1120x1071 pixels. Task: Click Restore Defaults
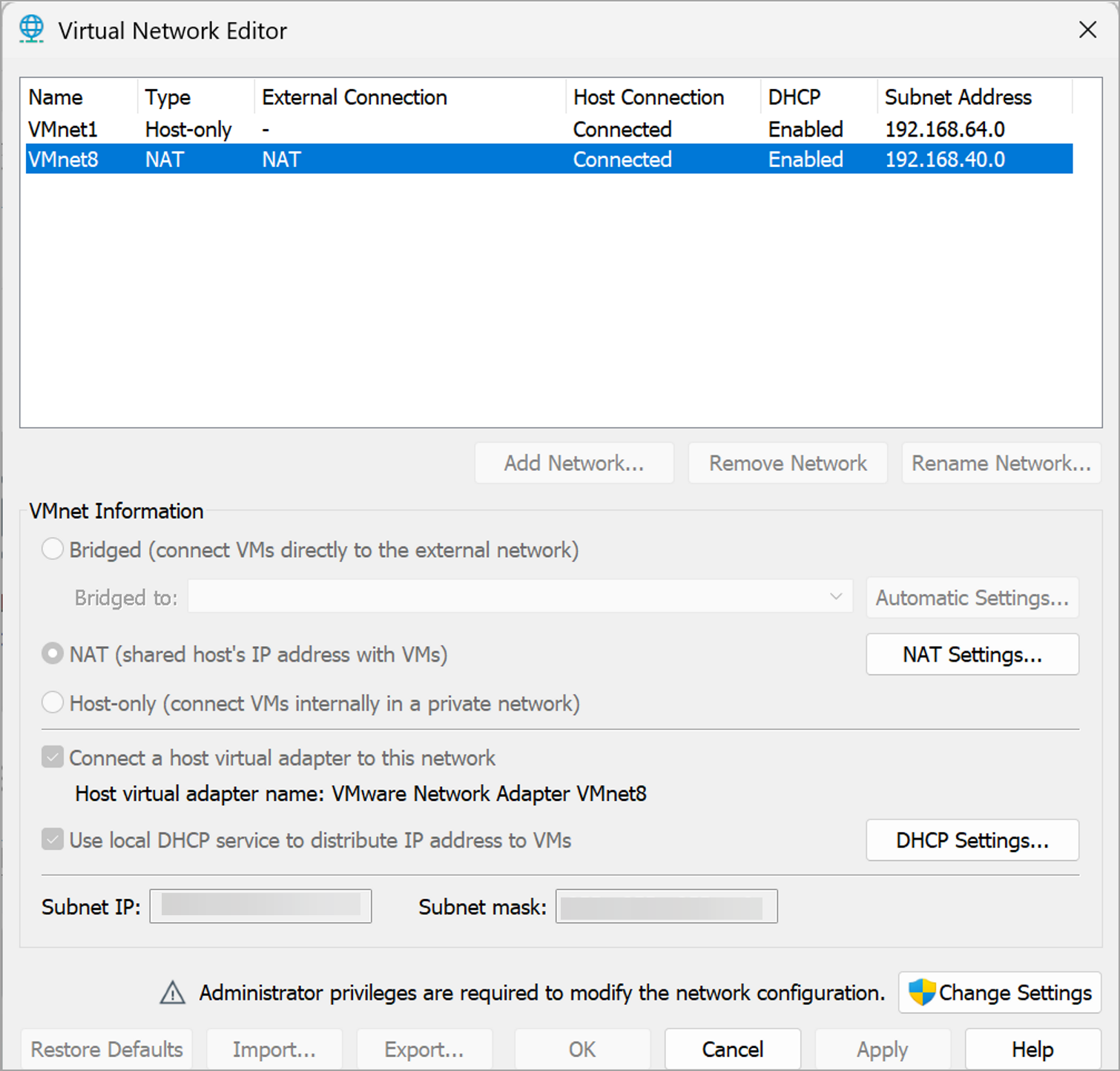point(106,1049)
